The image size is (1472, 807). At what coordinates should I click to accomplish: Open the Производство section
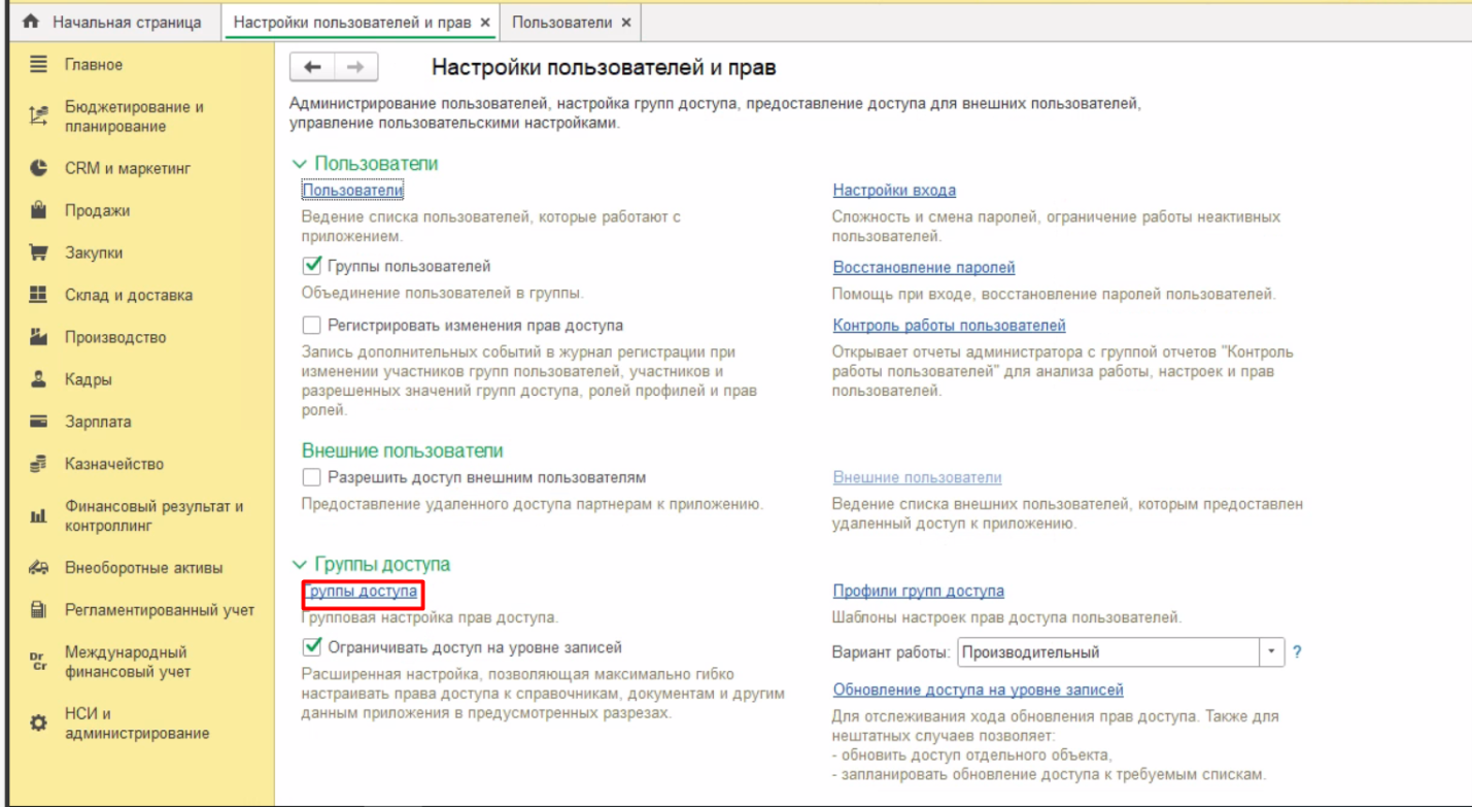point(116,337)
